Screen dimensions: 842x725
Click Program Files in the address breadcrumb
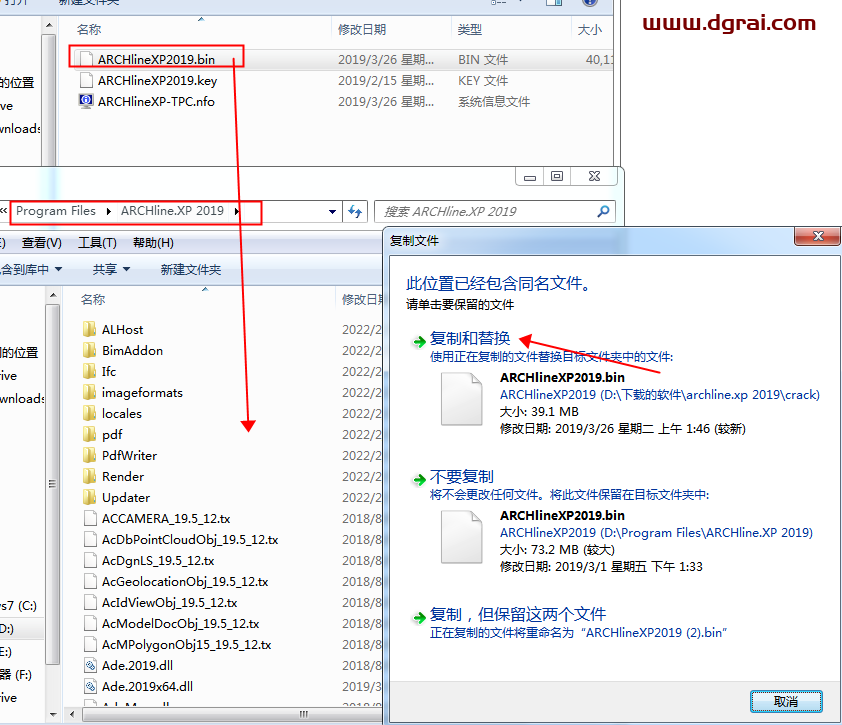tap(56, 211)
